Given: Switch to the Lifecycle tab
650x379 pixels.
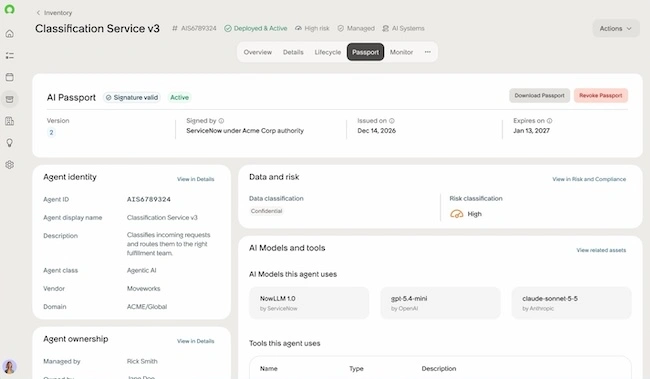Looking at the screenshot, I should coord(327,52).
